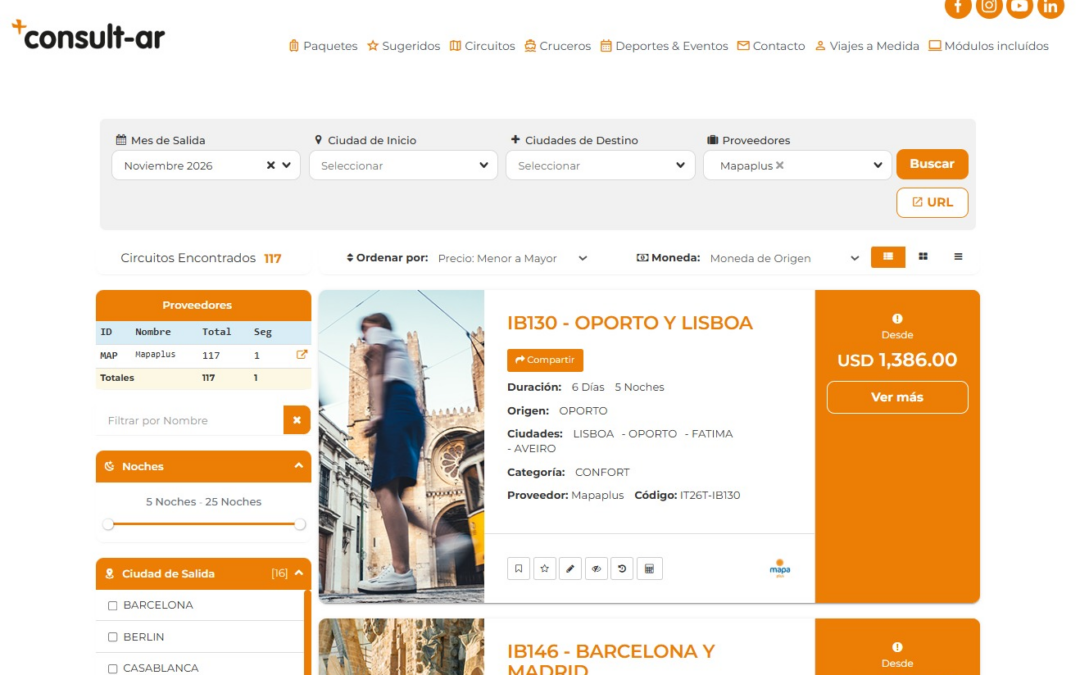
Task: Open the Paquetes menu item
Action: (x=322, y=46)
